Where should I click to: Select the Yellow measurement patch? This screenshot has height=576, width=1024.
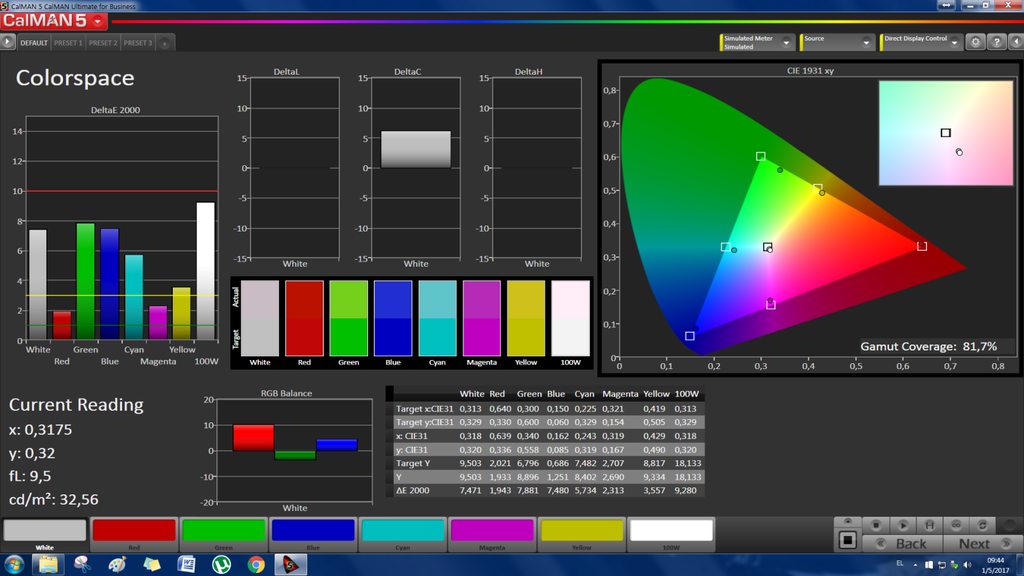coord(581,534)
